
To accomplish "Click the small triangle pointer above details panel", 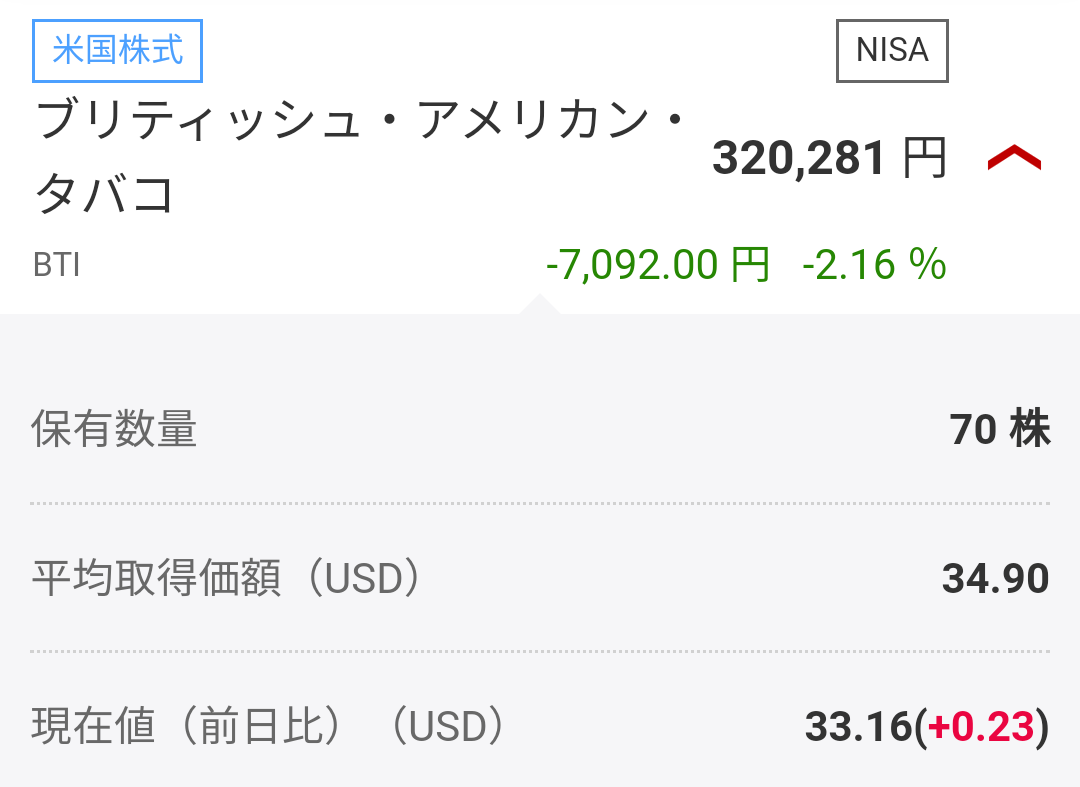I will tap(539, 304).
